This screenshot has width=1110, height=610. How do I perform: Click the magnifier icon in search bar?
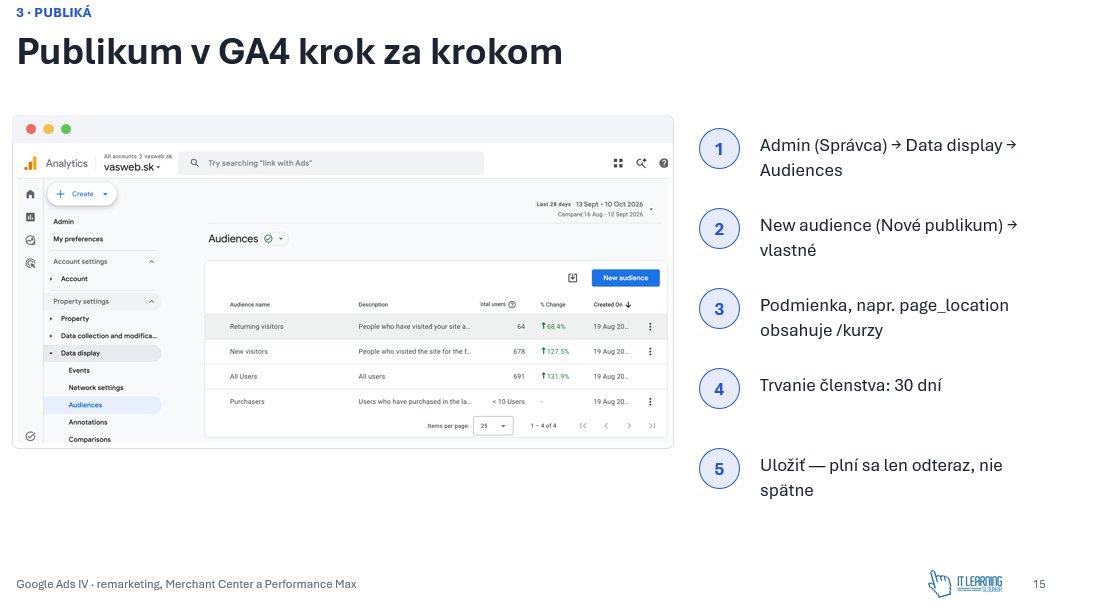pyautogui.click(x=195, y=163)
